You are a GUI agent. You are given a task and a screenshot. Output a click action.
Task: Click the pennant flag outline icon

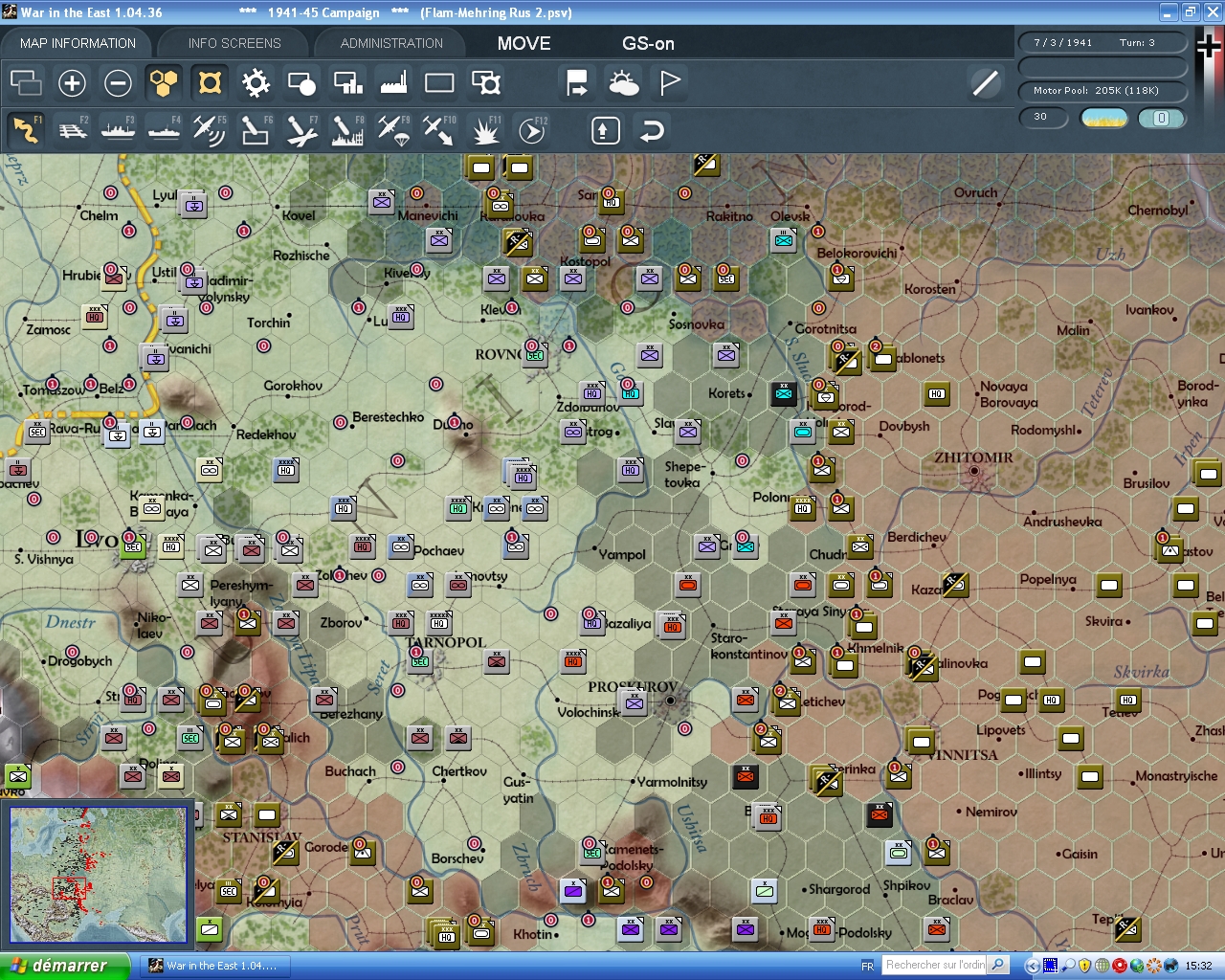pos(670,83)
